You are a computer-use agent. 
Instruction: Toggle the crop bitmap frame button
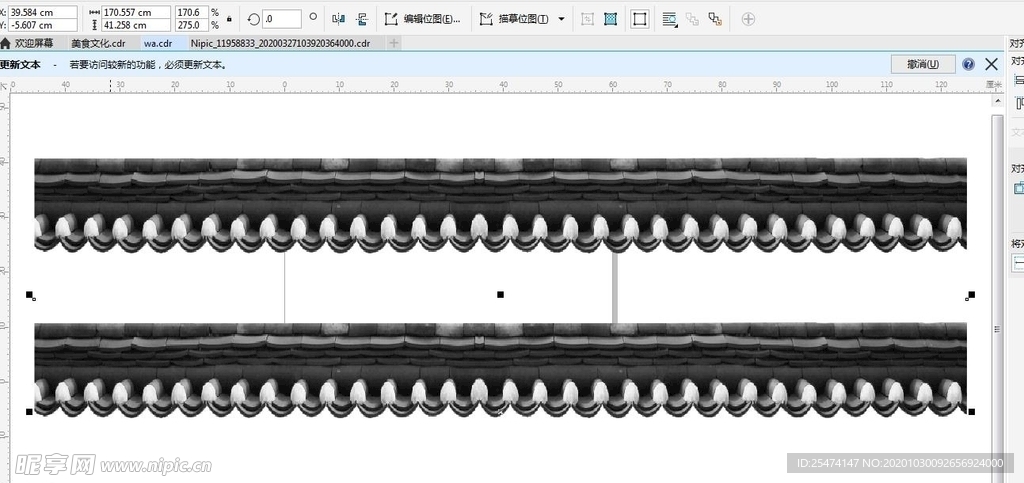640,19
